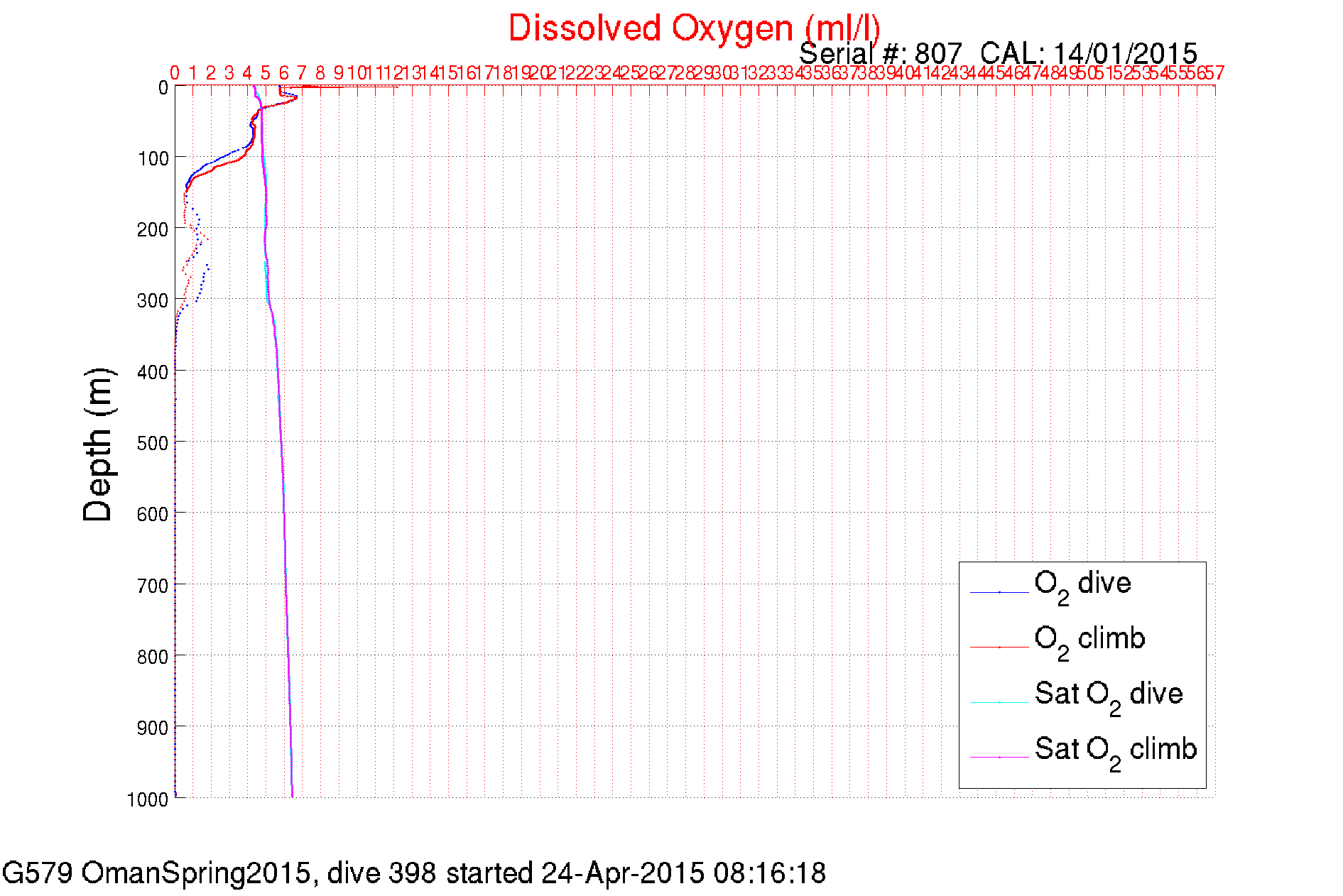The width and height of the screenshot is (1343, 896).
Task: Click the red oxygen axis tick "8"
Action: click(x=320, y=73)
